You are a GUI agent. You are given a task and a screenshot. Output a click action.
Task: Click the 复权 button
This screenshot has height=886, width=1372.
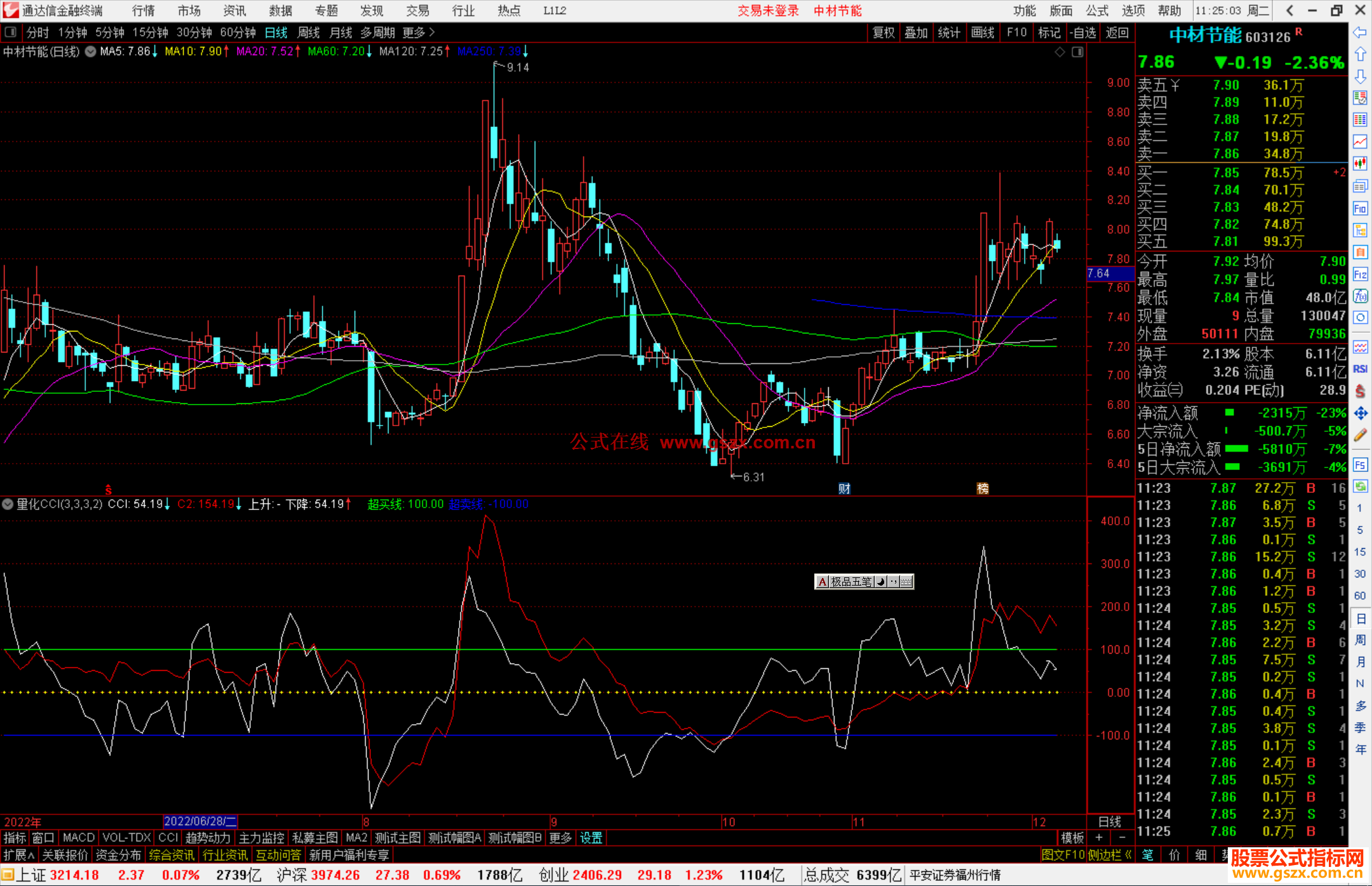click(884, 32)
